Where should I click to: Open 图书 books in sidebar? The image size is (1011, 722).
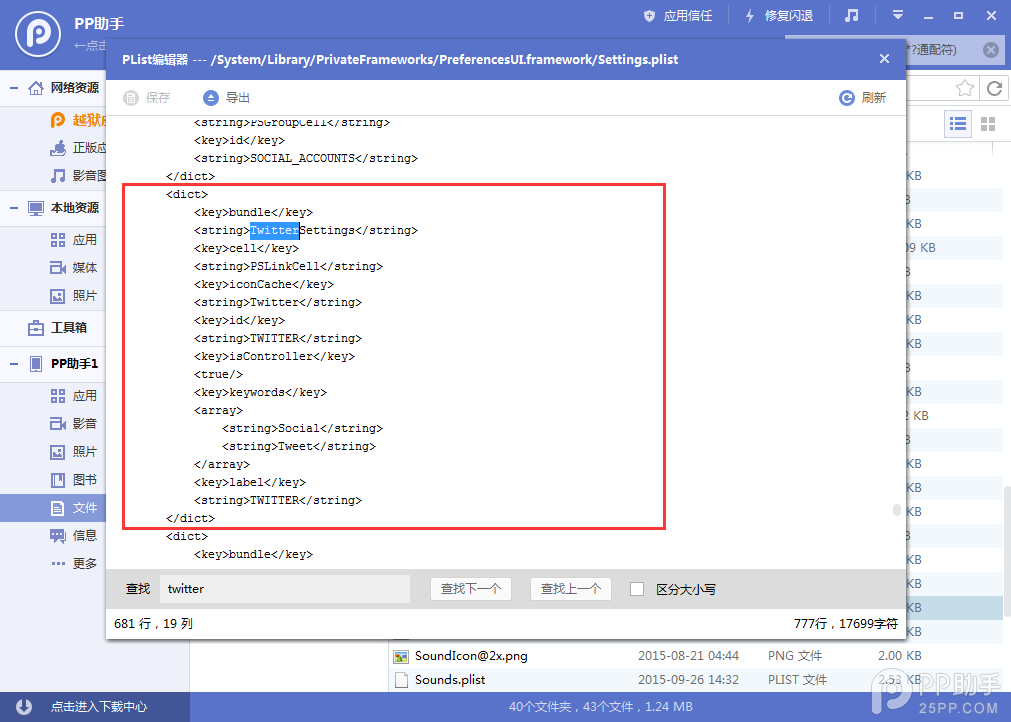point(74,480)
